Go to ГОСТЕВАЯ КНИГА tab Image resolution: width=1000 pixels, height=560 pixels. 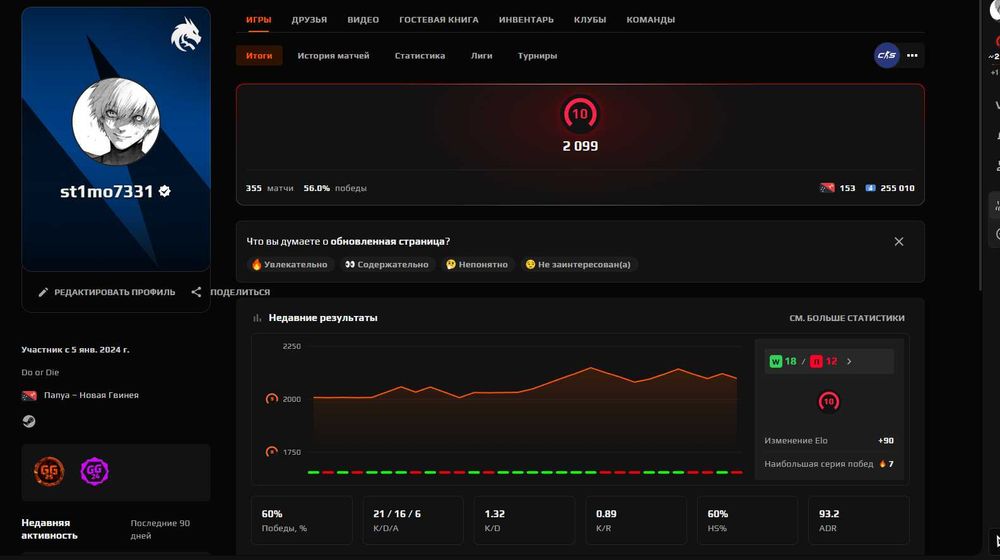coord(439,20)
